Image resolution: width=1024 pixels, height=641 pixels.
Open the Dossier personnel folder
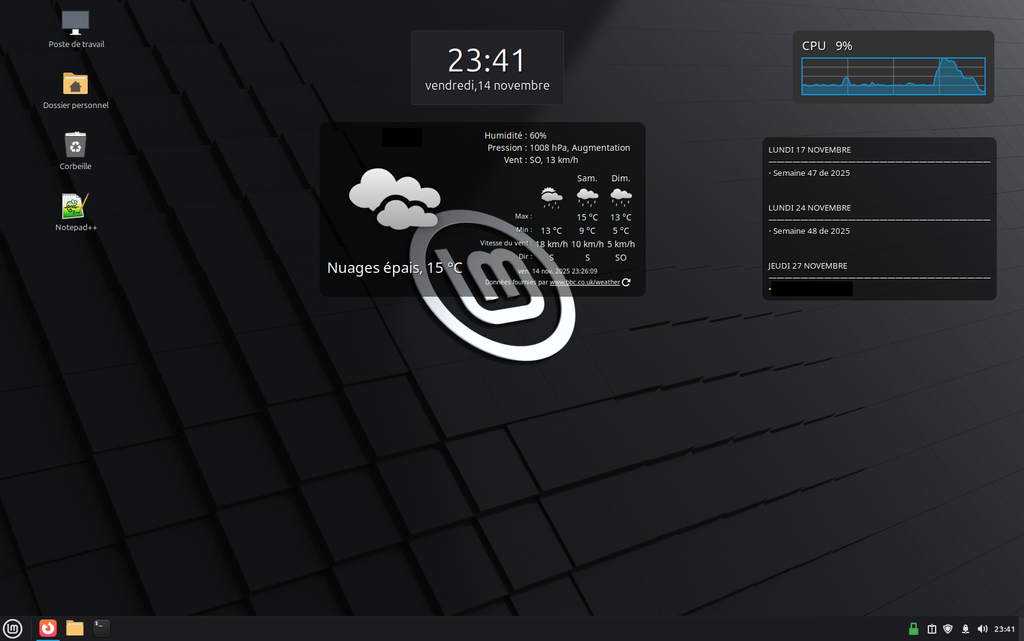76,84
